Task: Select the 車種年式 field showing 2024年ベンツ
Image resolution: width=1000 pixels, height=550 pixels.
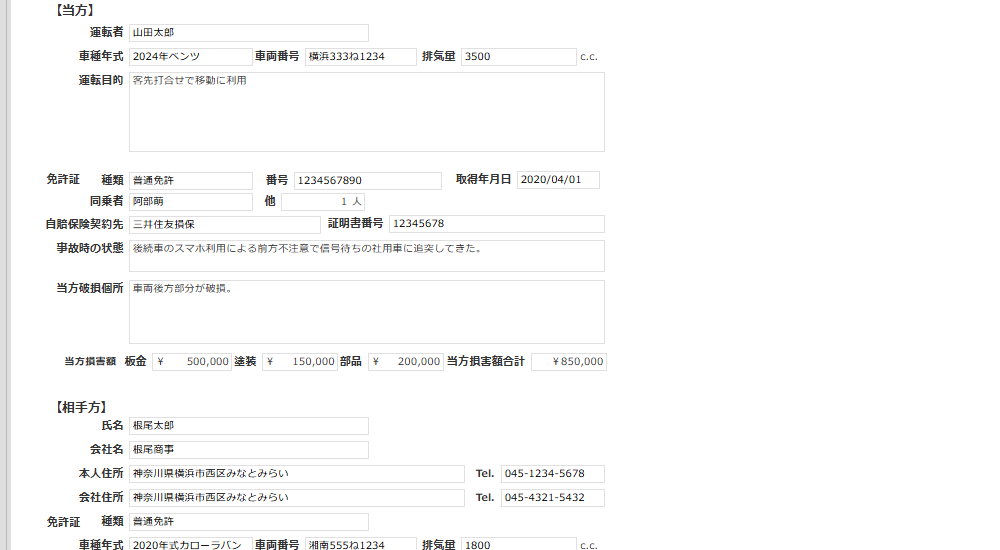Action: [190, 57]
